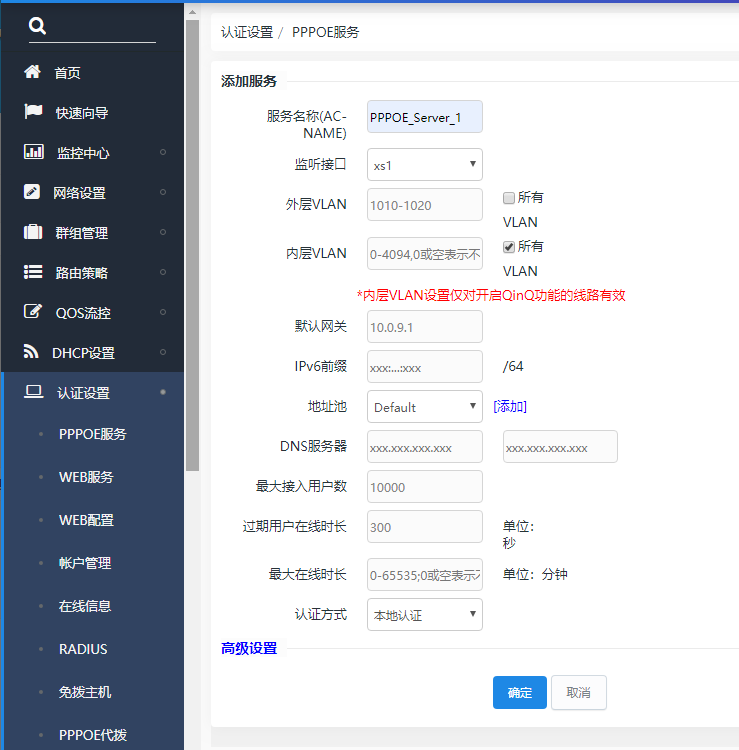
Task: Uncheck 所有VLAN checkbox for 内层VLAN
Action: (x=509, y=247)
